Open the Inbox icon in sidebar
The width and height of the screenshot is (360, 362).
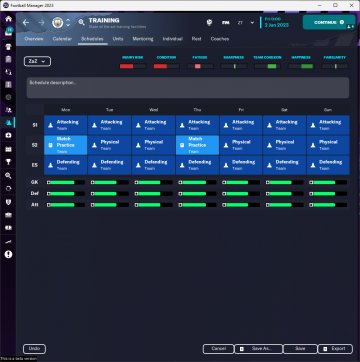point(8,32)
